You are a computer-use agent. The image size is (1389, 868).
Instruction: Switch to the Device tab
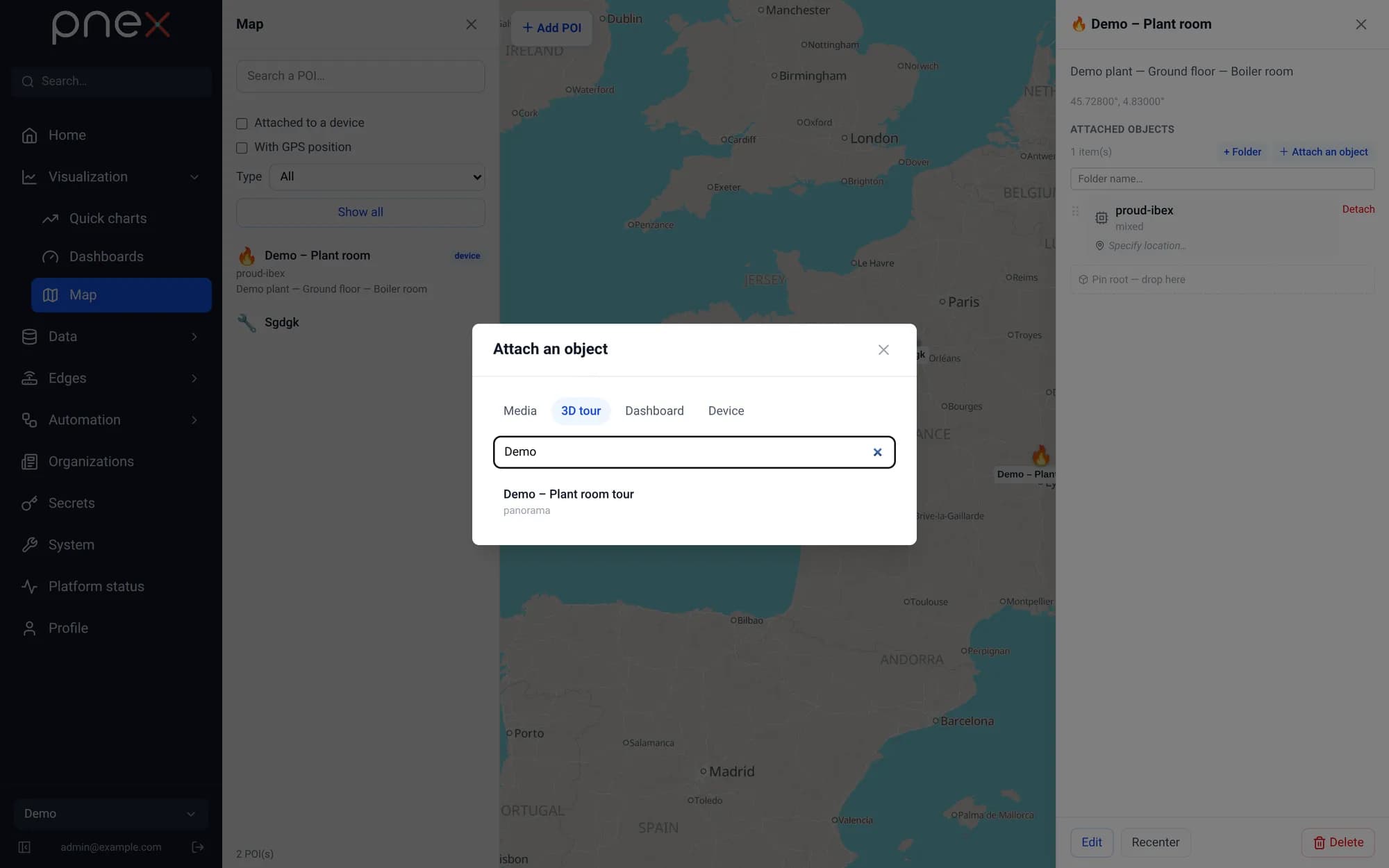click(x=726, y=411)
